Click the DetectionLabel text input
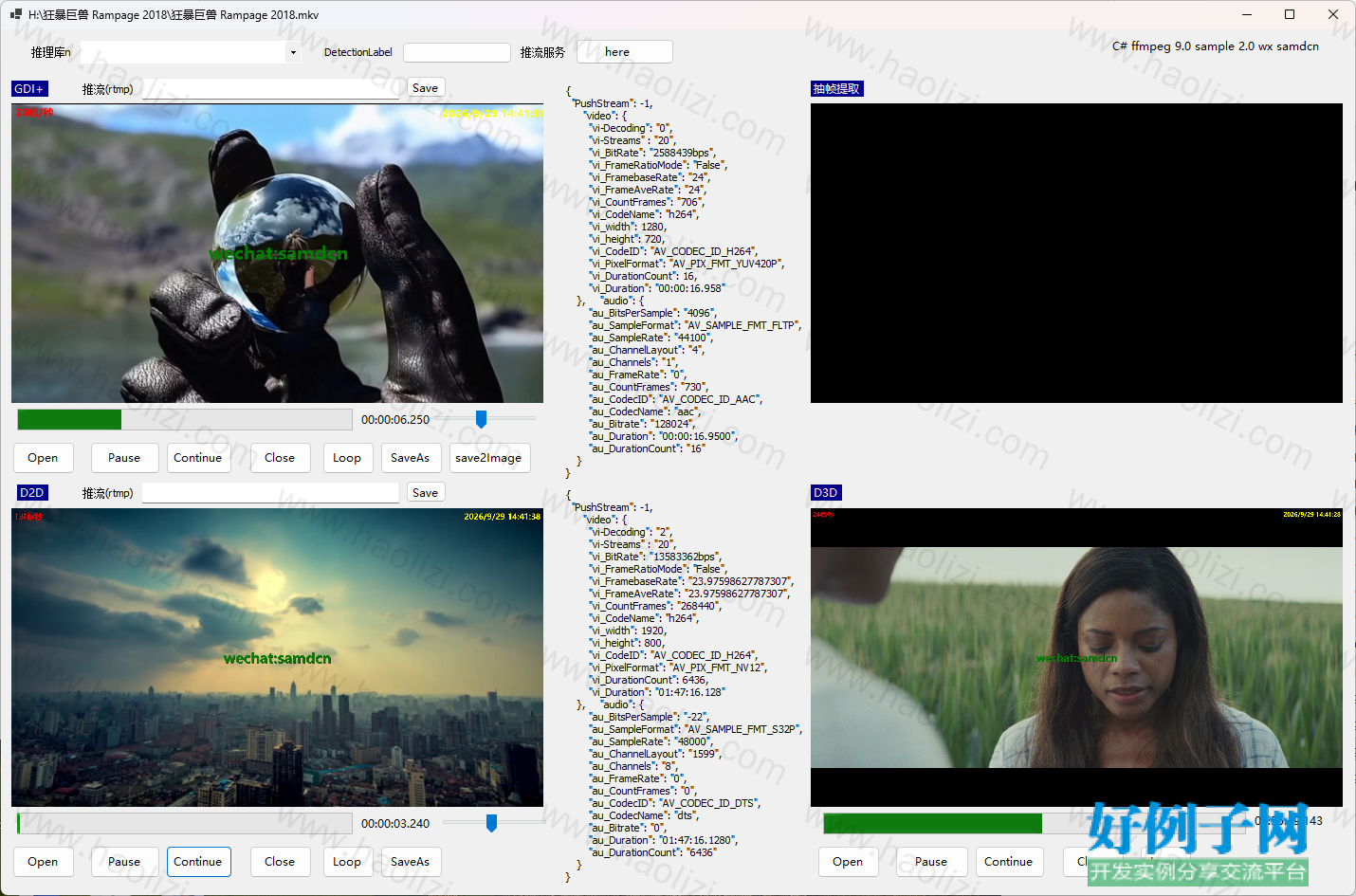Screen dimensions: 1356x896 457,52
